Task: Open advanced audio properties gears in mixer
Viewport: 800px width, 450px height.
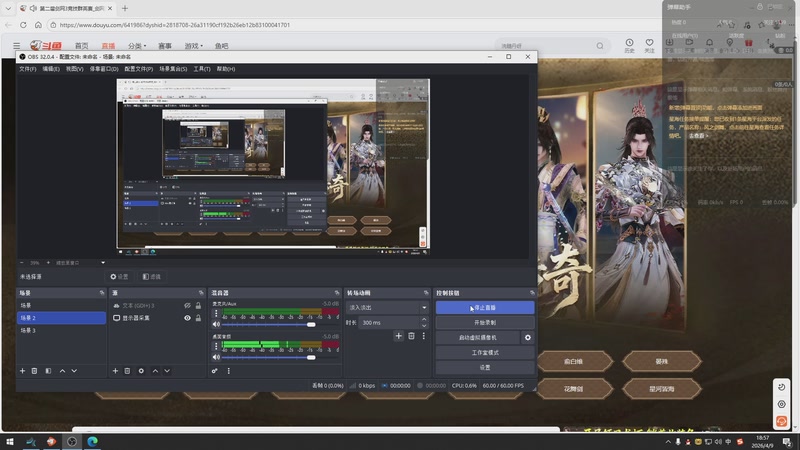Action: point(215,371)
